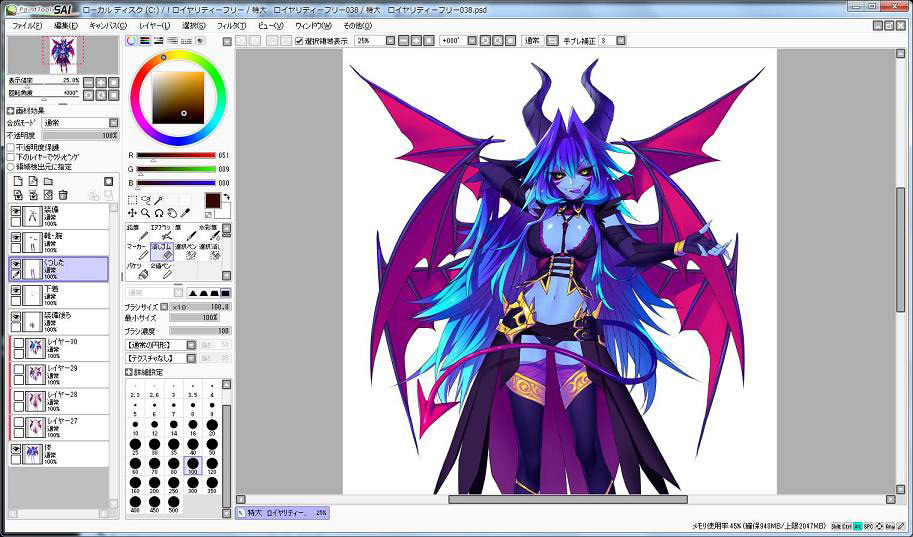The height and width of the screenshot is (537, 913).
Task: Select the rectangular selection tool
Action: (x=132, y=200)
